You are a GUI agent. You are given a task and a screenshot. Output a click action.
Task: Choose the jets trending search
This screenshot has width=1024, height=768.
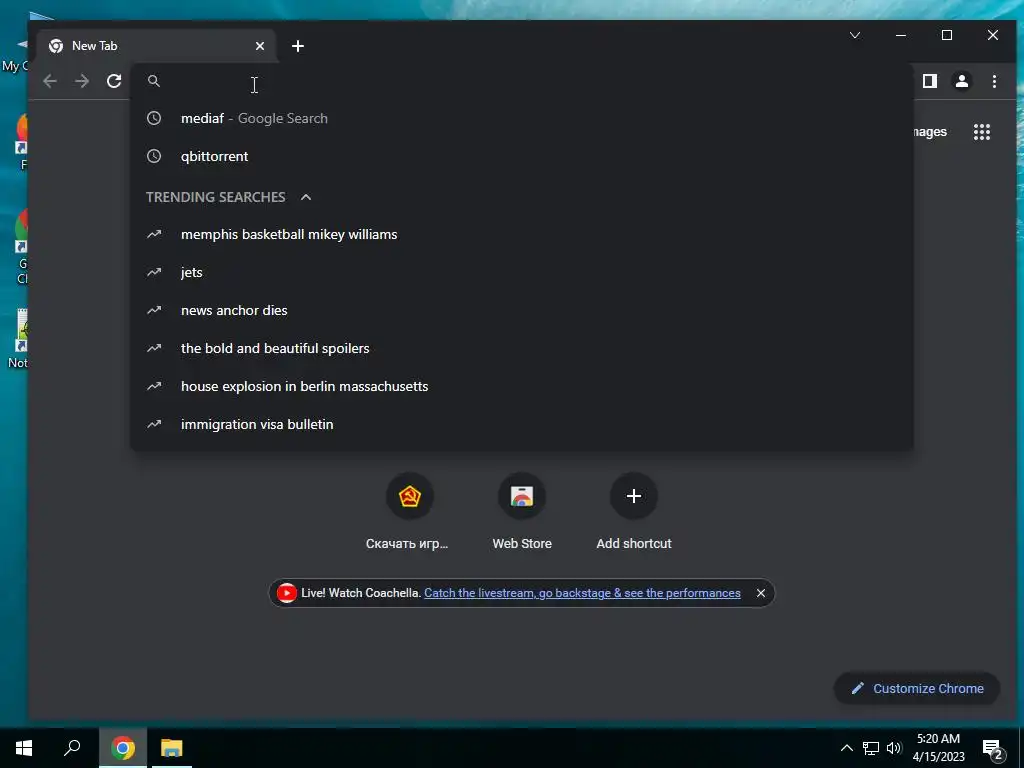(521, 272)
